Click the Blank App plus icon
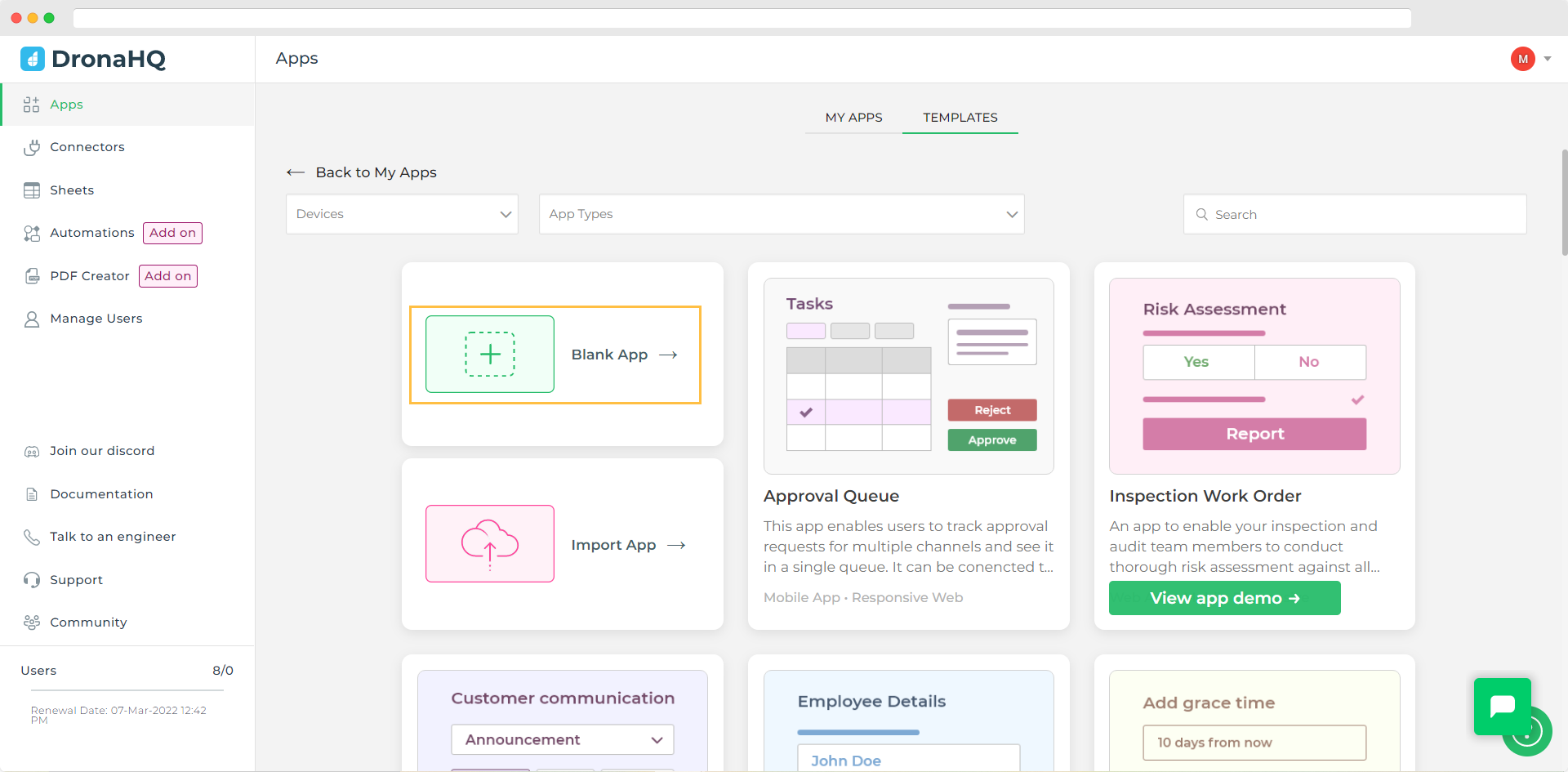This screenshot has width=1568, height=772. (x=490, y=355)
